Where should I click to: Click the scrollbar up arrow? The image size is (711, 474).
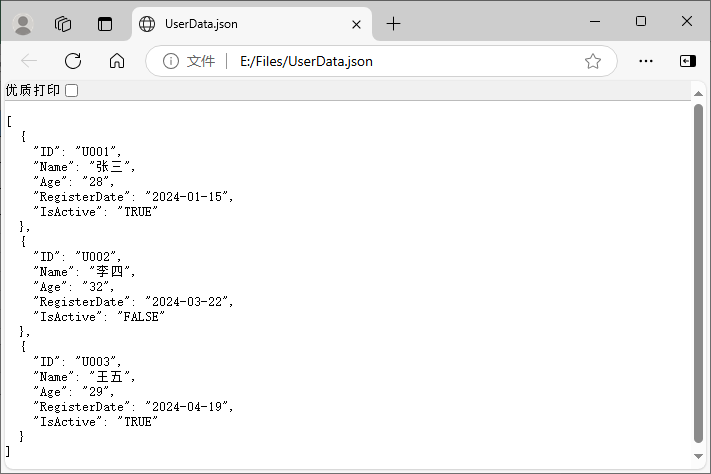point(698,93)
